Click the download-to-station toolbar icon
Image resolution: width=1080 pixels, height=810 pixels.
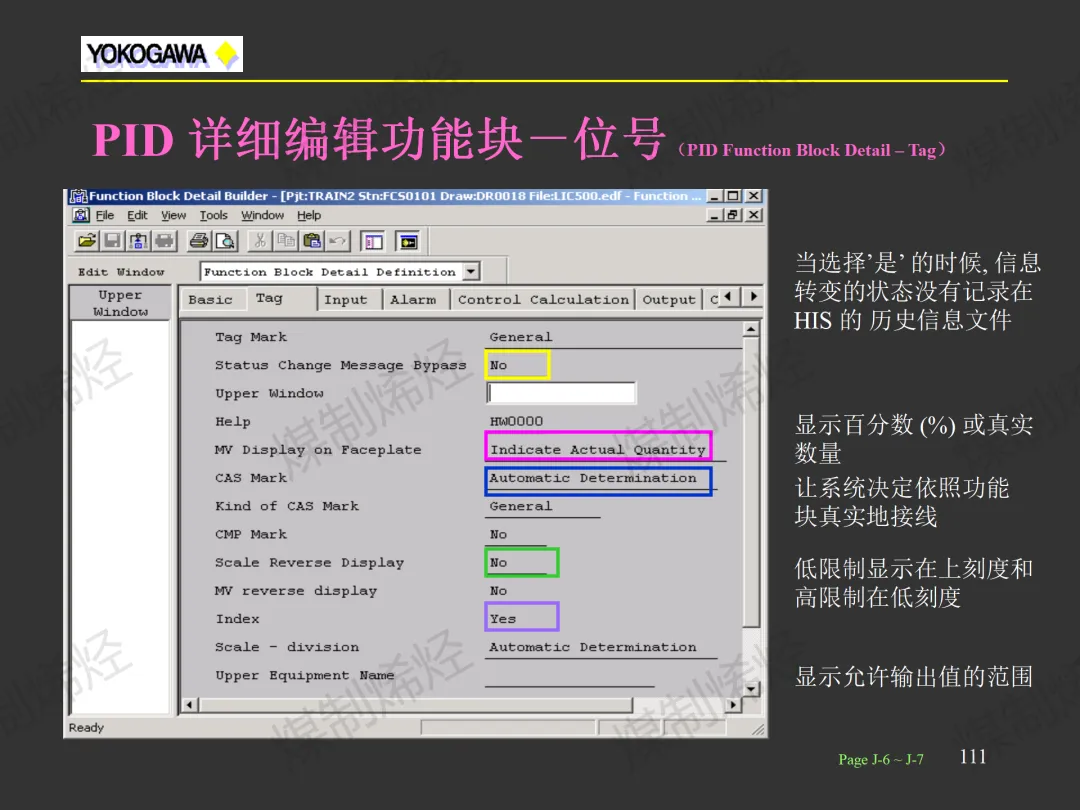click(138, 241)
